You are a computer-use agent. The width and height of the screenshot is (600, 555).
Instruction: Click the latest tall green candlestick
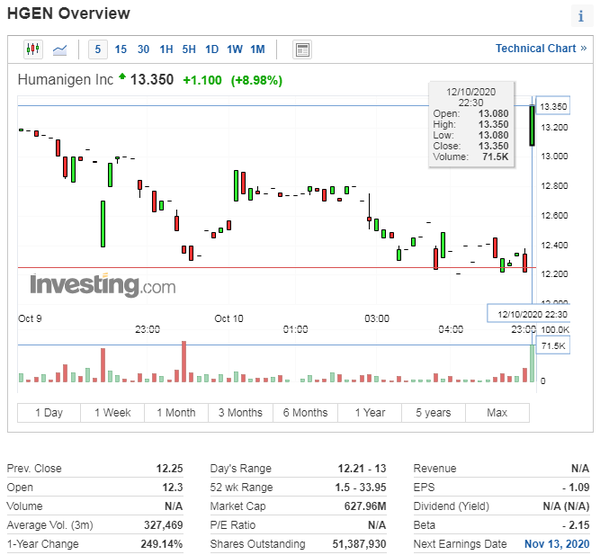(x=532, y=126)
